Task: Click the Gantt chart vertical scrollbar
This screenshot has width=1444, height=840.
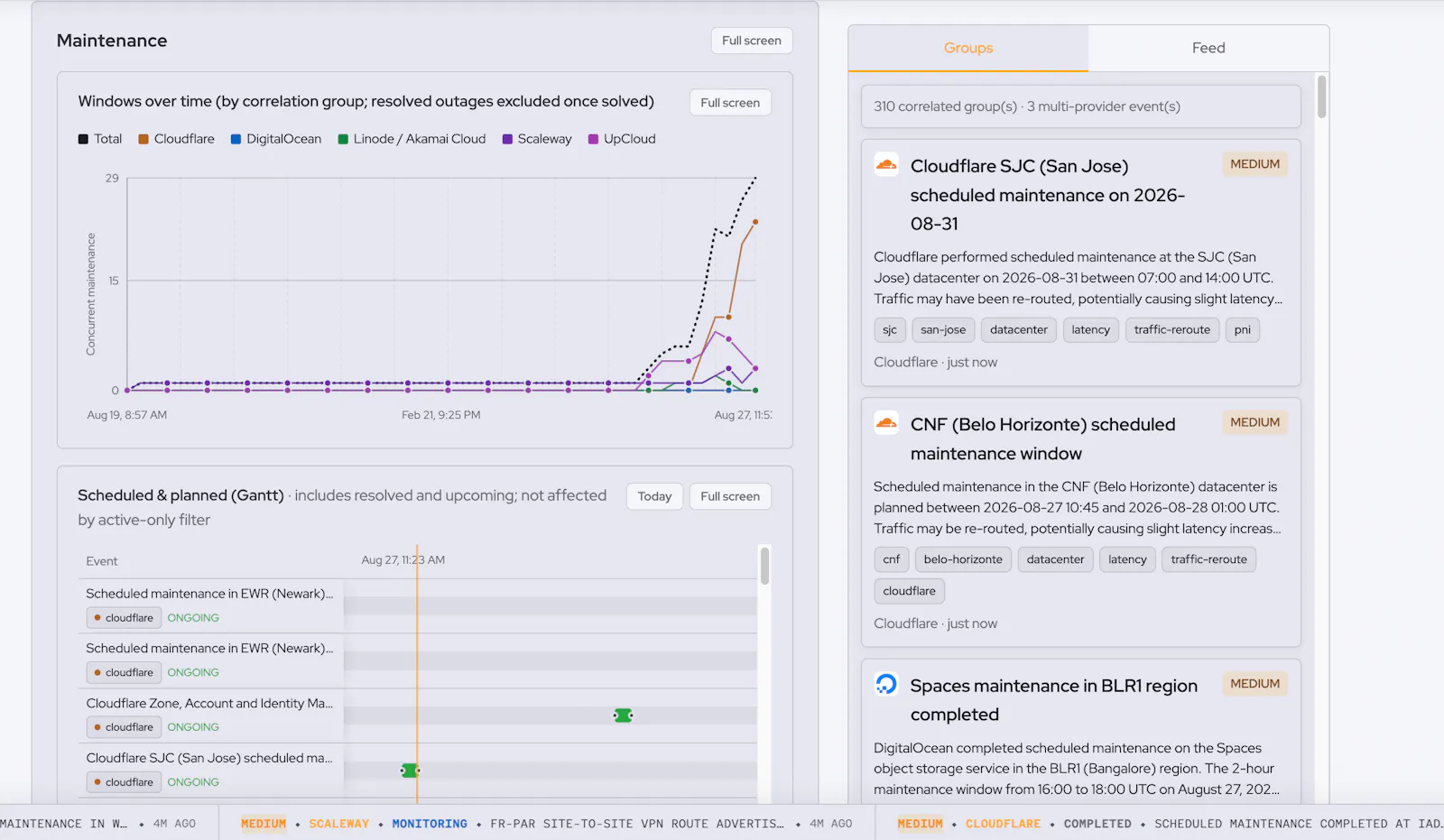Action: point(764,566)
